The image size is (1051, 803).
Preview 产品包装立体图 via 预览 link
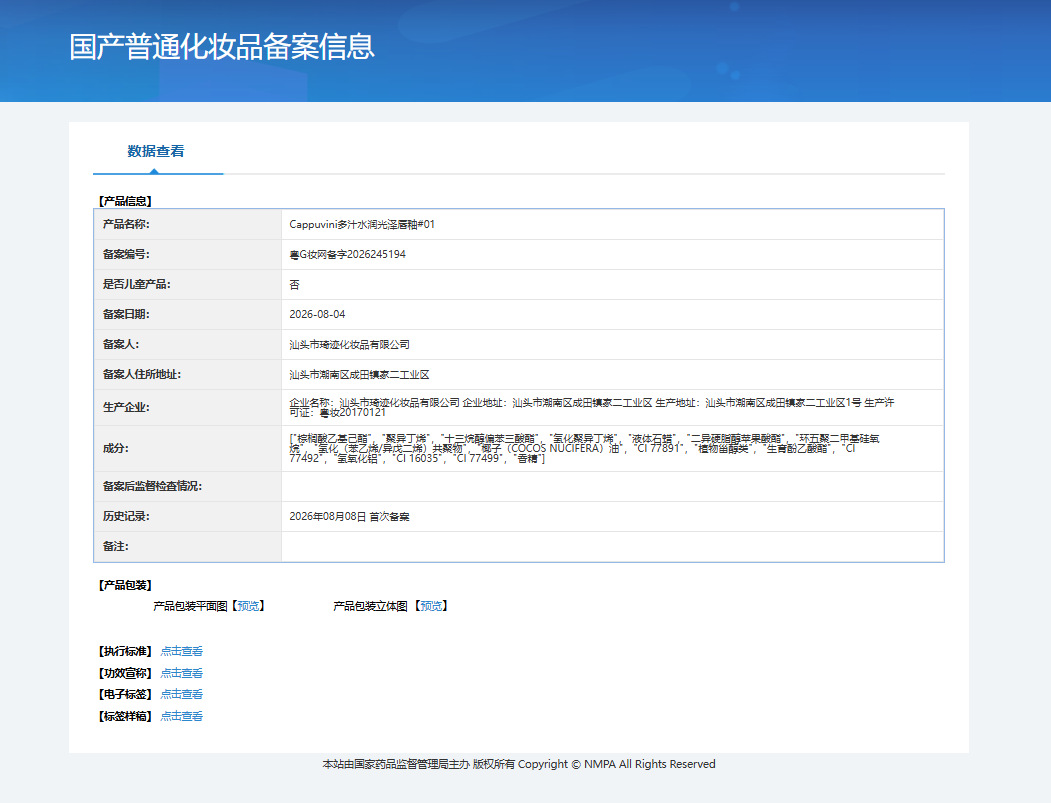point(431,606)
